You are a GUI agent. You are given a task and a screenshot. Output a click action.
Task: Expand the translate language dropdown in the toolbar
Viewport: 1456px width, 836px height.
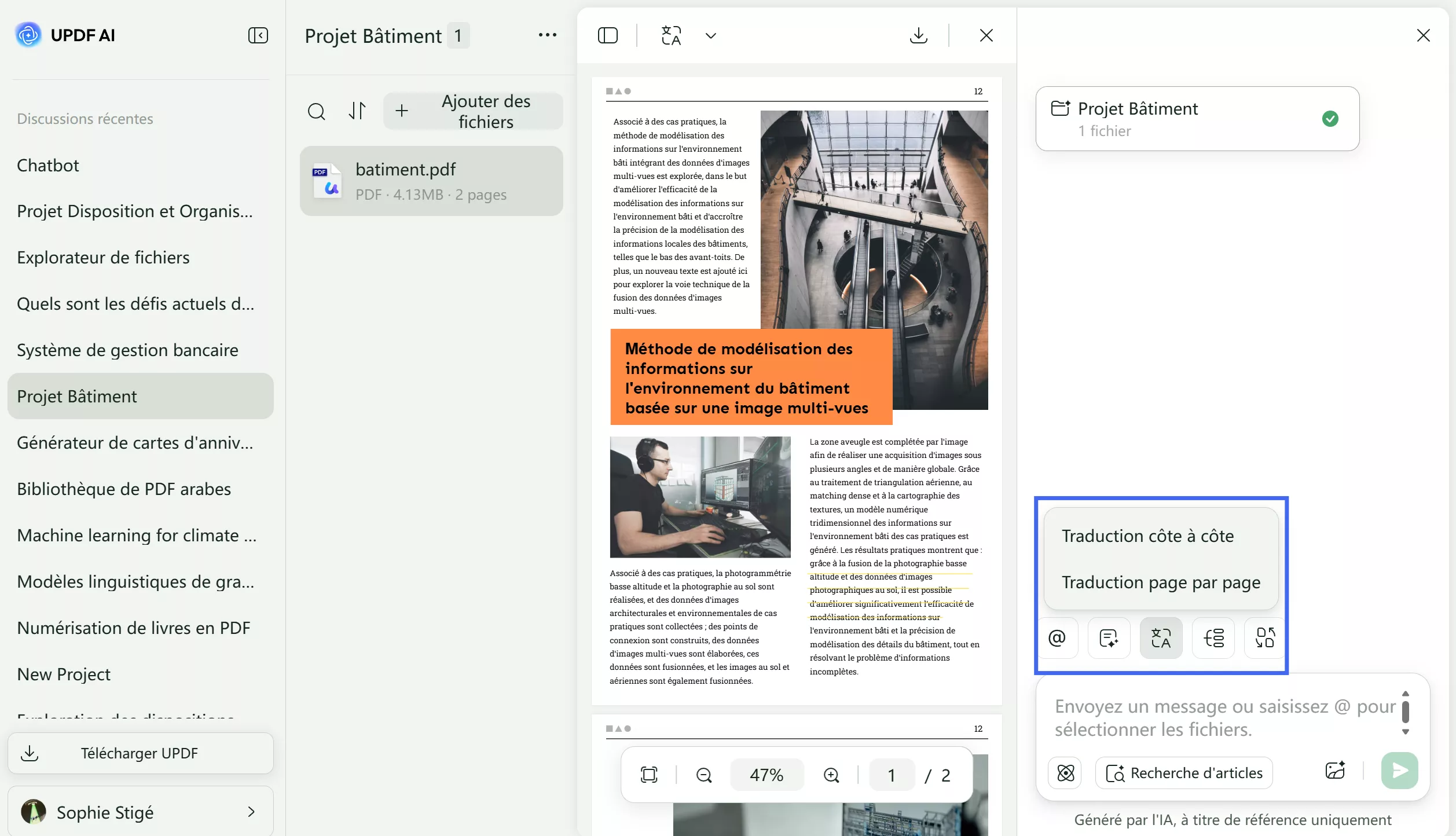[711, 35]
